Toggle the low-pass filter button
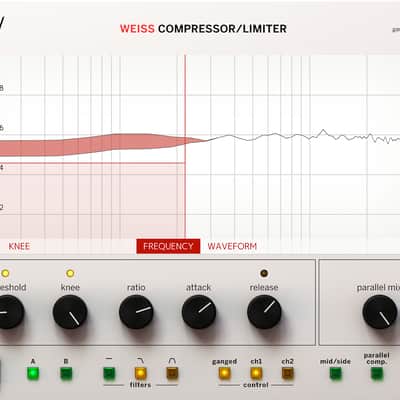Screen dimensions: 400x400 pos(140,374)
